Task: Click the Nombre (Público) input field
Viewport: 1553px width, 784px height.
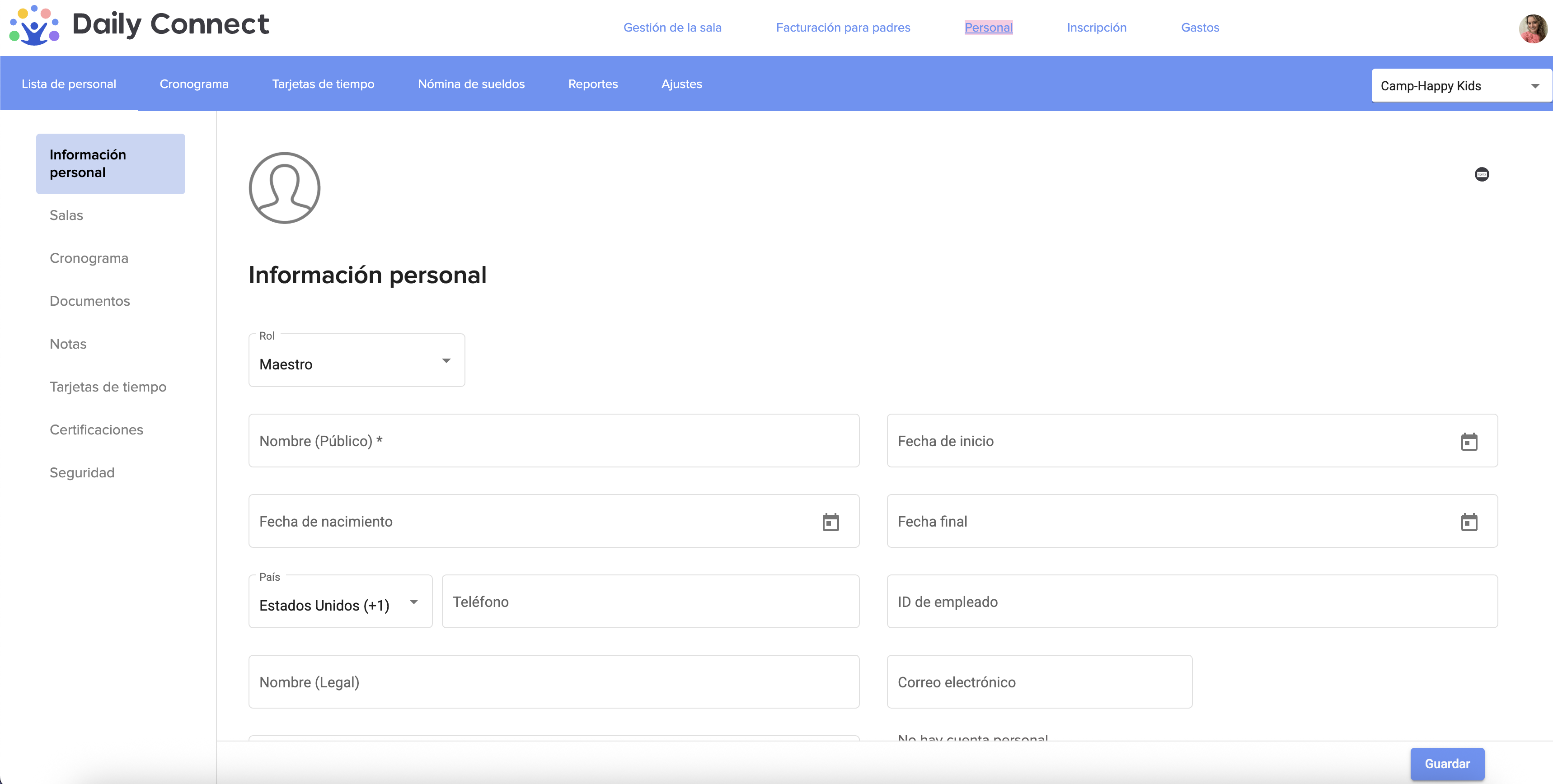Action: [553, 441]
